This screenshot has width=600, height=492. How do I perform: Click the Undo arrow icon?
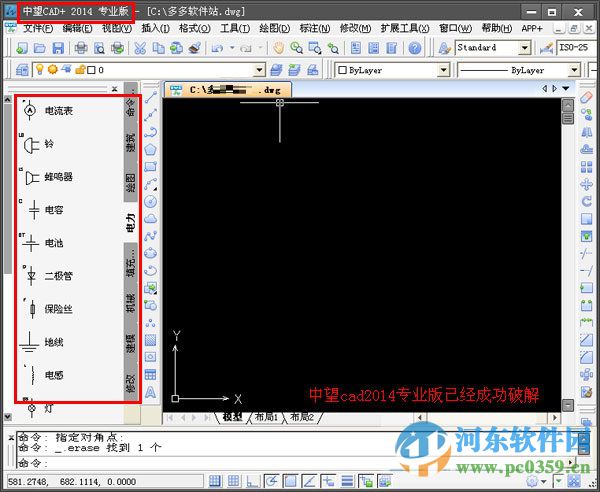coord(217,48)
